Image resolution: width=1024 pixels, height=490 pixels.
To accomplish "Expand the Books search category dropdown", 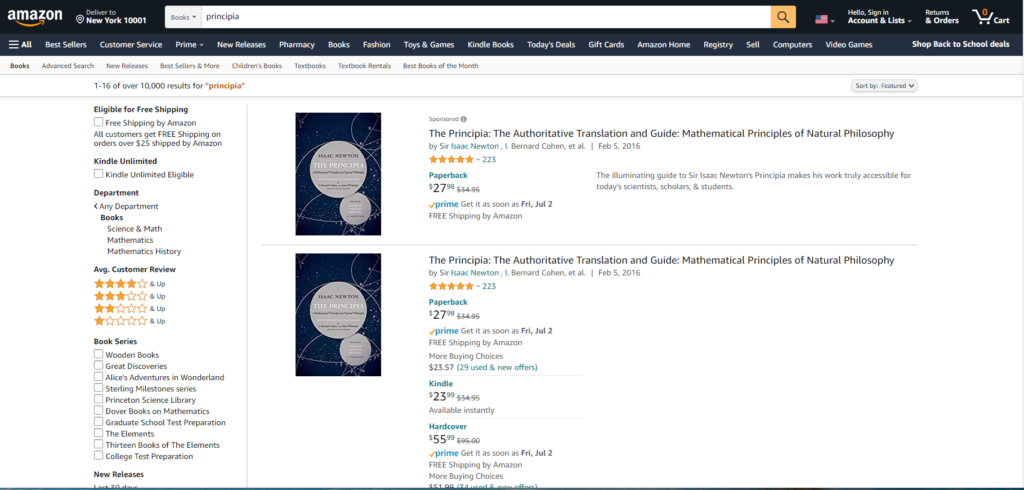I will tap(183, 18).
